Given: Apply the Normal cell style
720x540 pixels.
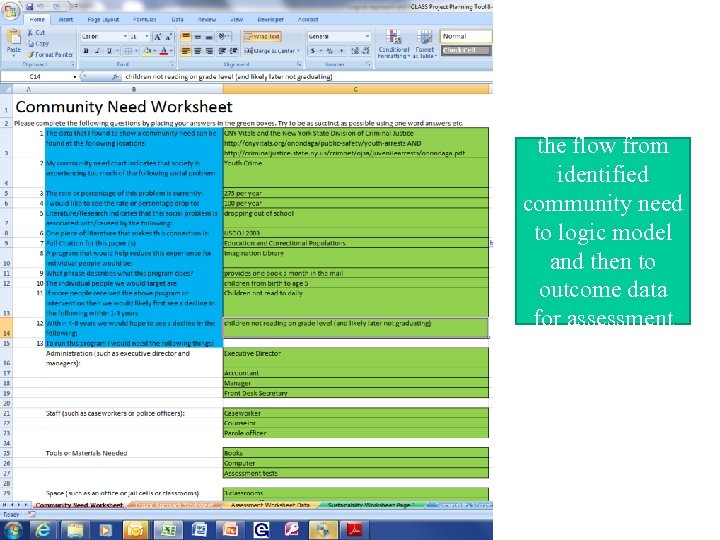Looking at the screenshot, I should click(466, 36).
